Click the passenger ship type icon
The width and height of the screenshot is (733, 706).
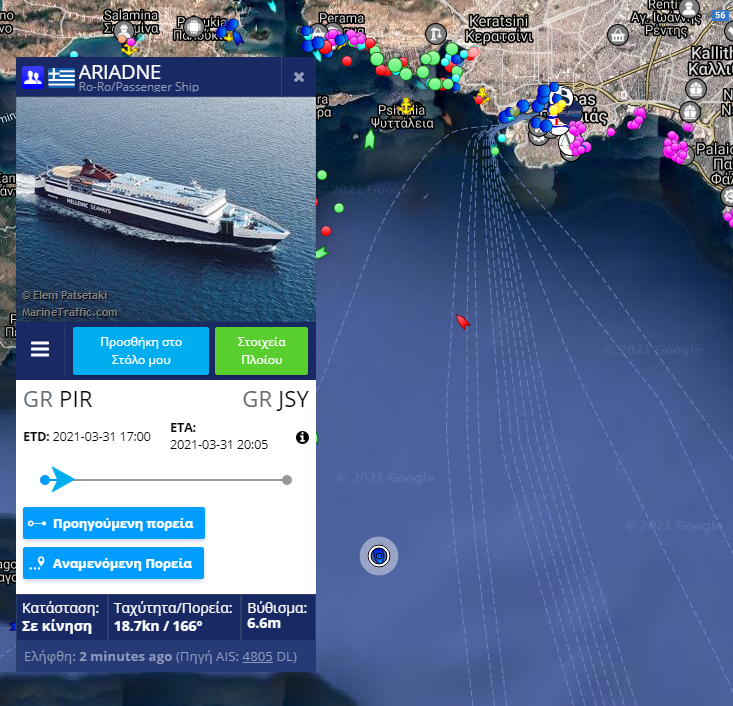33,77
